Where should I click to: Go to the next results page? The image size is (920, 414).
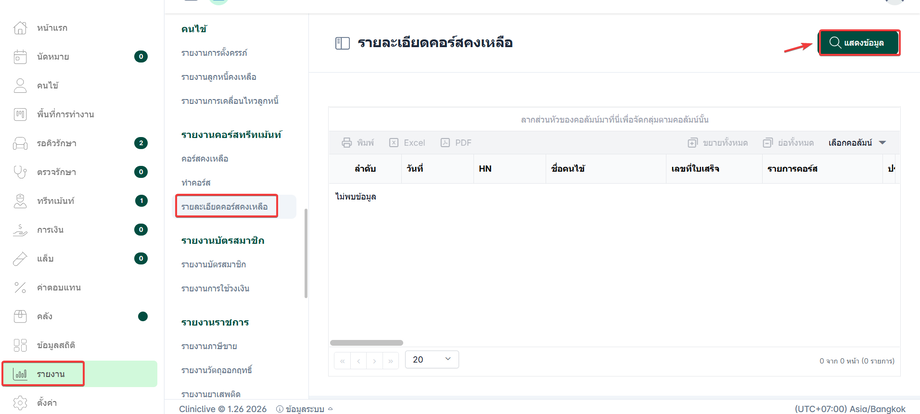pyautogui.click(x=374, y=360)
